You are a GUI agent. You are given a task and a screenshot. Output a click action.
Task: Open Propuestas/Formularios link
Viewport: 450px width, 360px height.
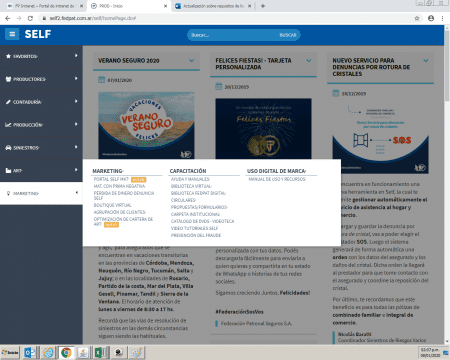(x=199, y=207)
